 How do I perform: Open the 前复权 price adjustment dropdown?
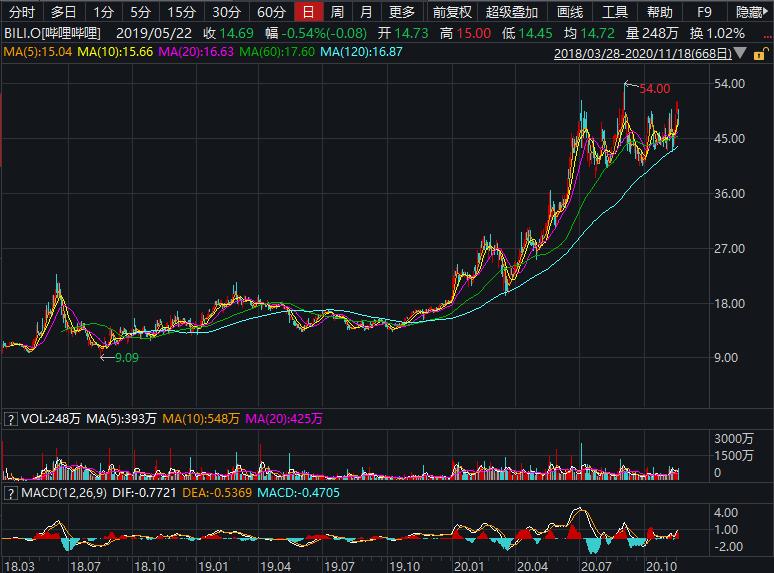[452, 12]
